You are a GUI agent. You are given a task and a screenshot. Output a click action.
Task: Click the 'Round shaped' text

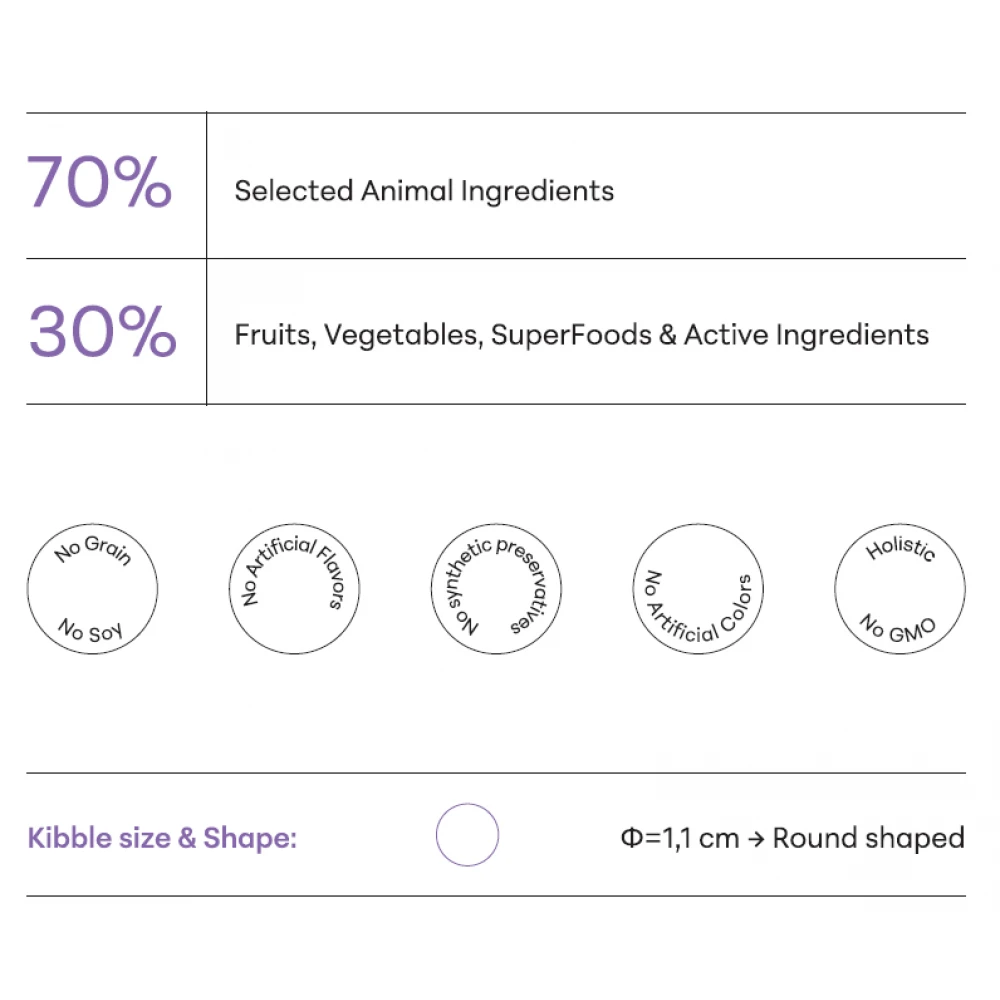point(868,838)
